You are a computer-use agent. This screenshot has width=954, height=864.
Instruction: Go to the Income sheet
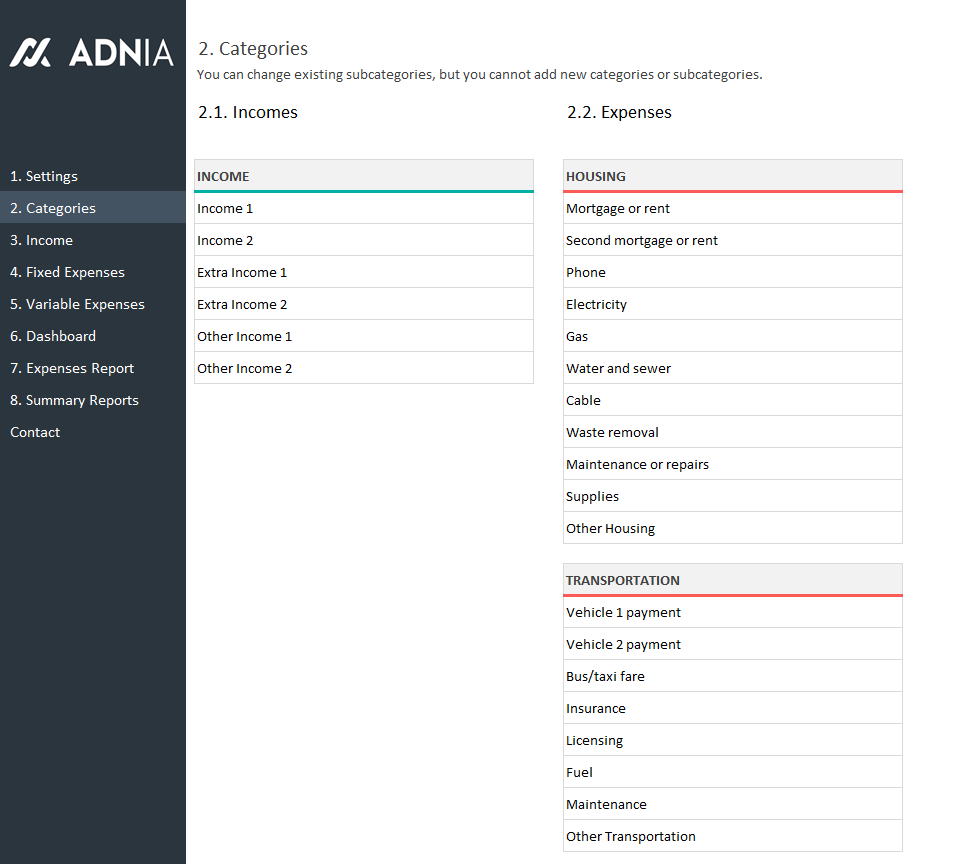click(x=41, y=240)
